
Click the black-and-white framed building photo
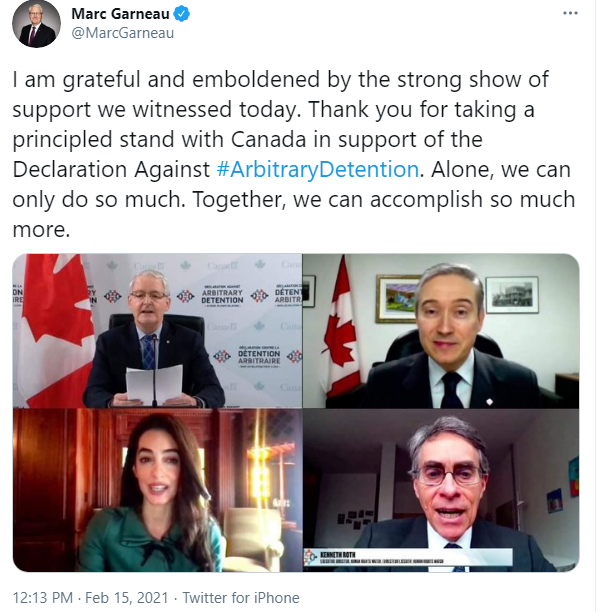(x=512, y=295)
